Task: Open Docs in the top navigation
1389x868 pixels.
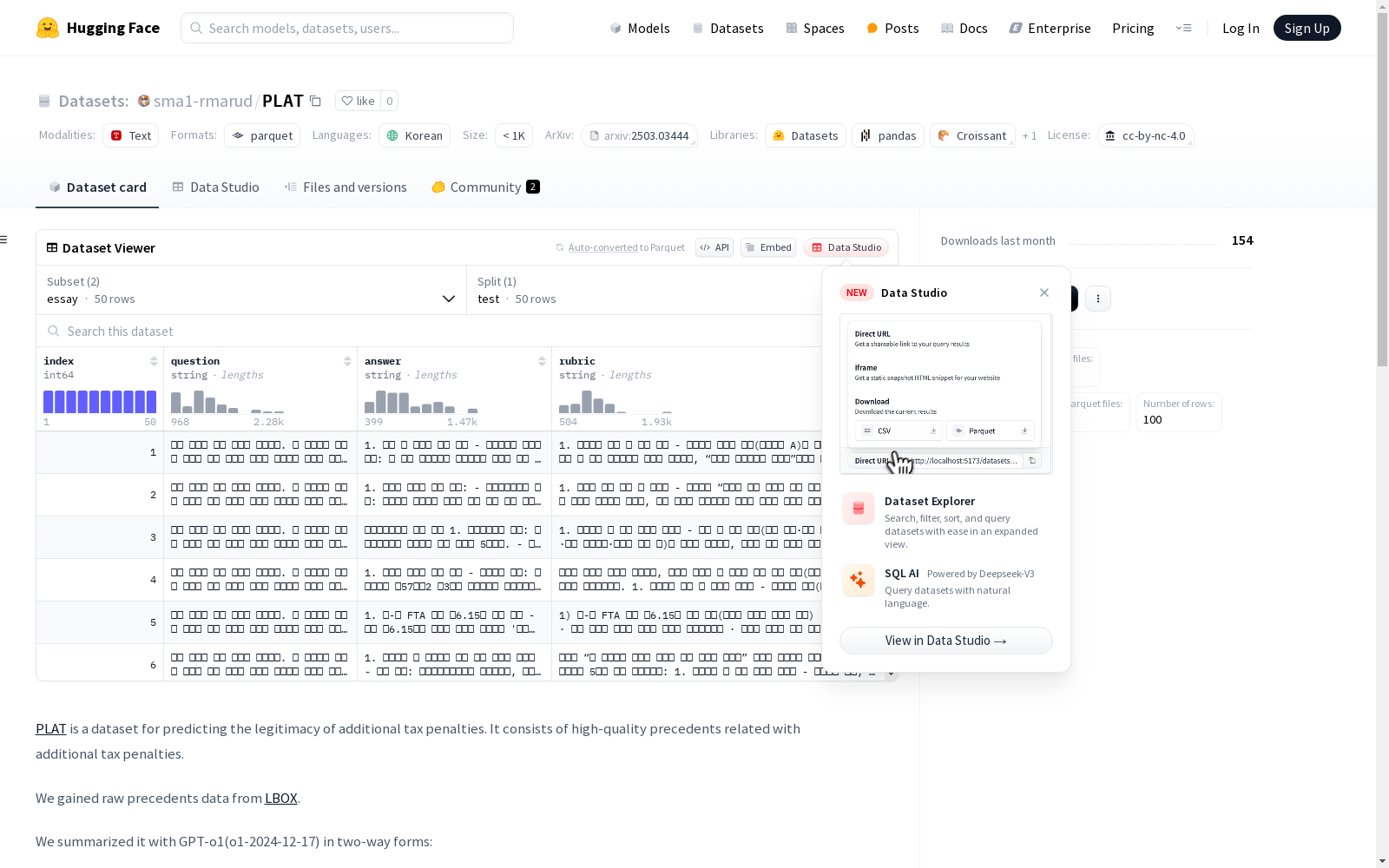Action: tap(964, 28)
